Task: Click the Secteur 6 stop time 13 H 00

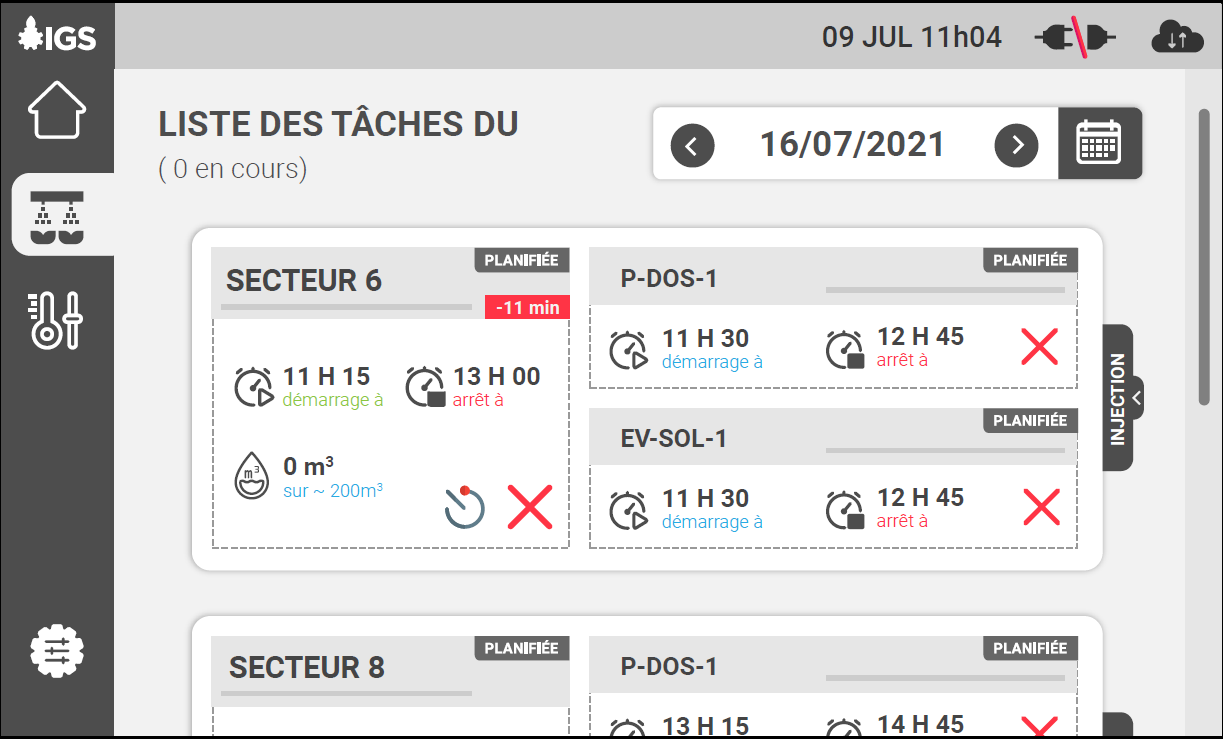Action: (x=495, y=377)
